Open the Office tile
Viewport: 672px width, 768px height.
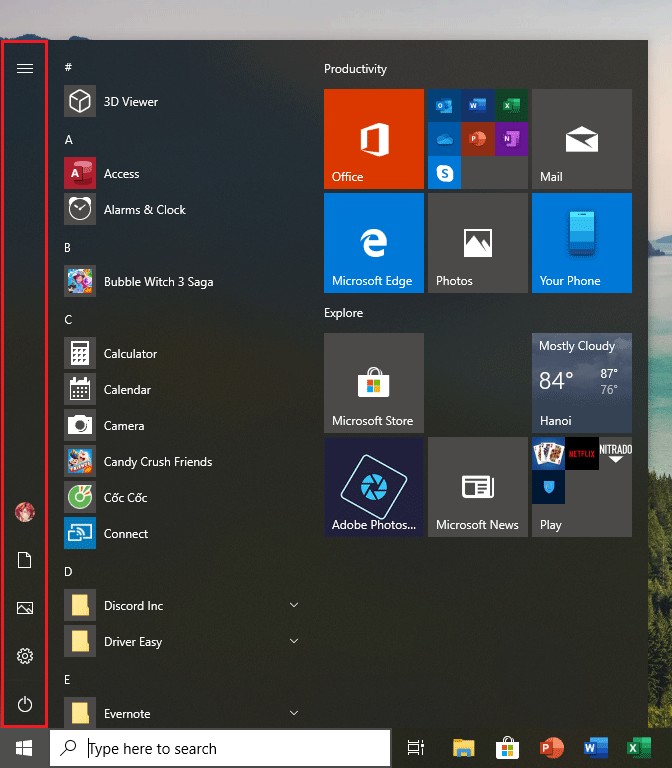[x=374, y=139]
